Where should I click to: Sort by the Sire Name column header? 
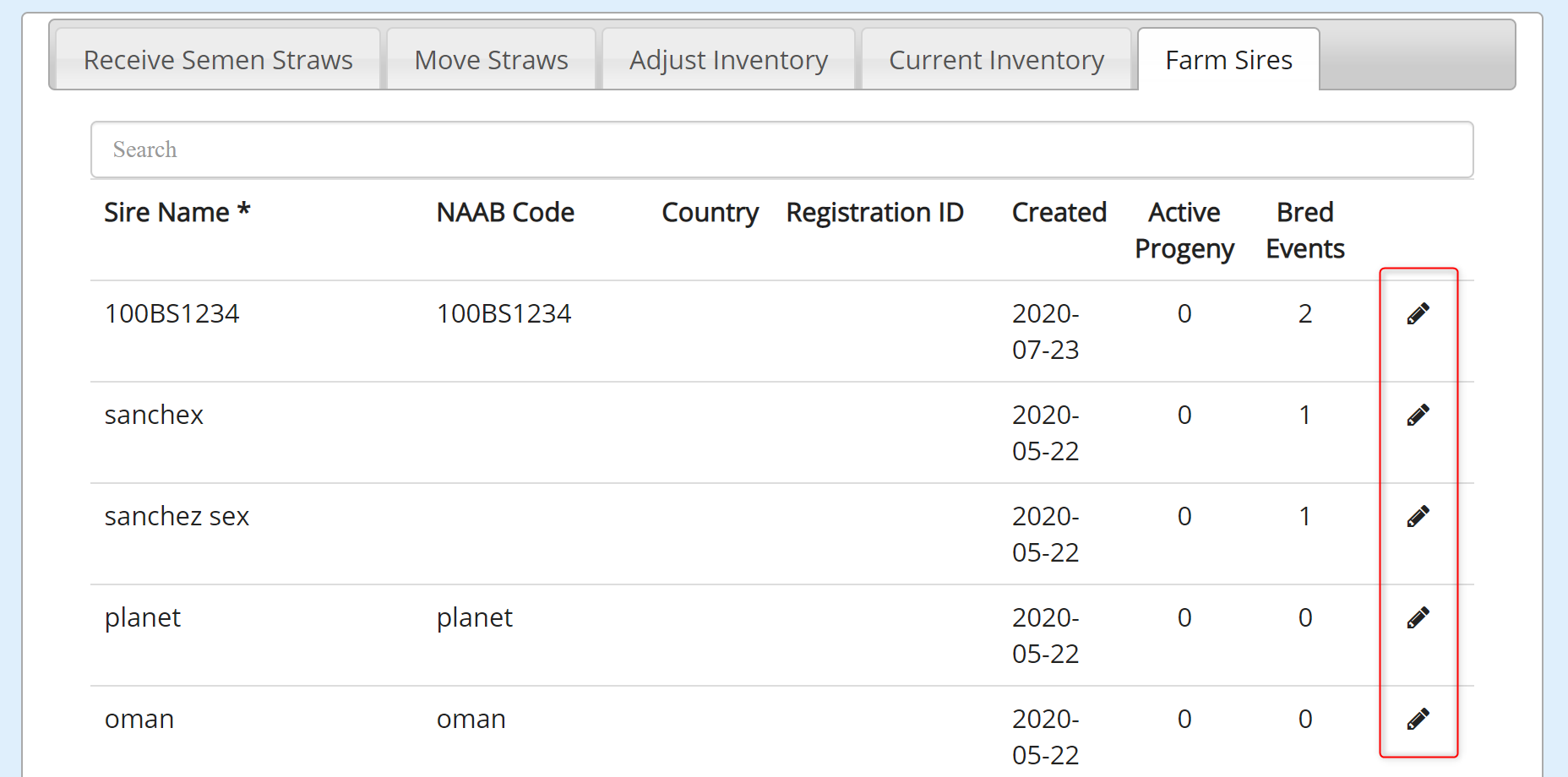click(177, 212)
